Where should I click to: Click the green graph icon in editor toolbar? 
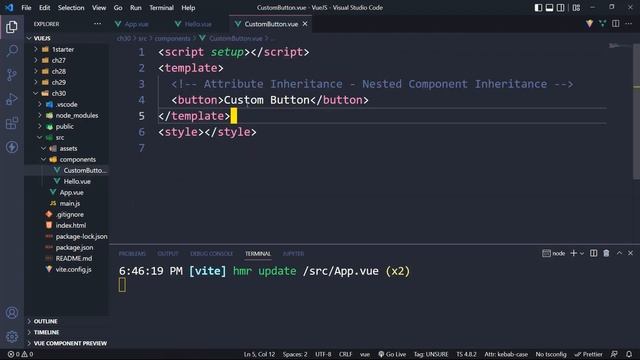coord(602,24)
